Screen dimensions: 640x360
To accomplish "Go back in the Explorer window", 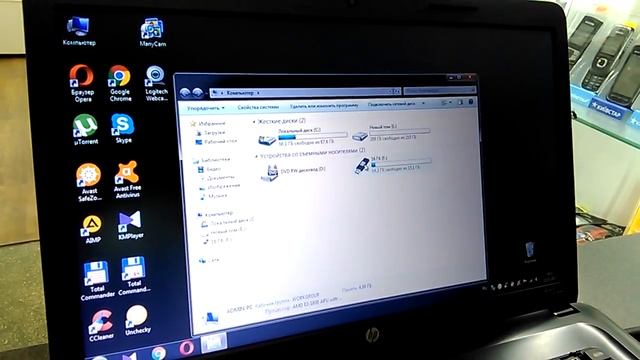I will [x=184, y=93].
